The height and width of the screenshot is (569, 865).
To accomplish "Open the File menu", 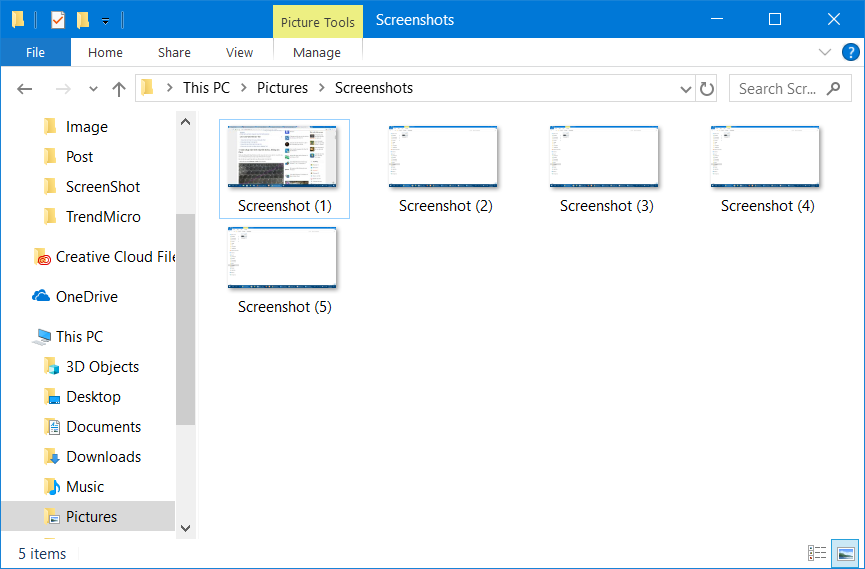I will tap(35, 52).
